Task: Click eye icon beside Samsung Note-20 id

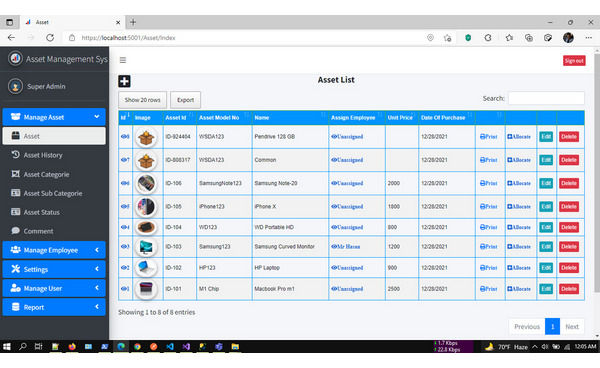Action: tap(124, 183)
